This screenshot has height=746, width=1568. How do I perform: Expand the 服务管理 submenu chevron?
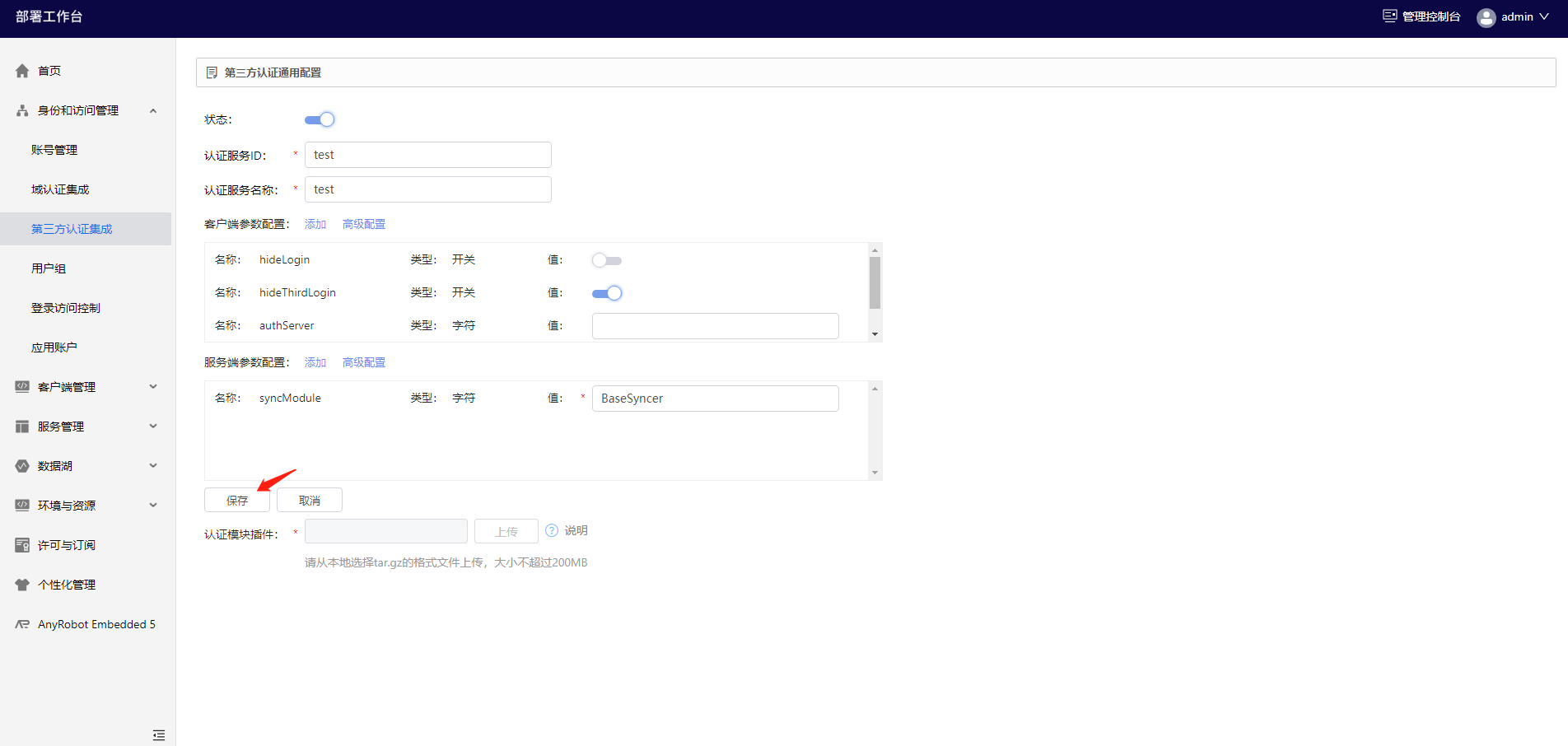(x=153, y=427)
